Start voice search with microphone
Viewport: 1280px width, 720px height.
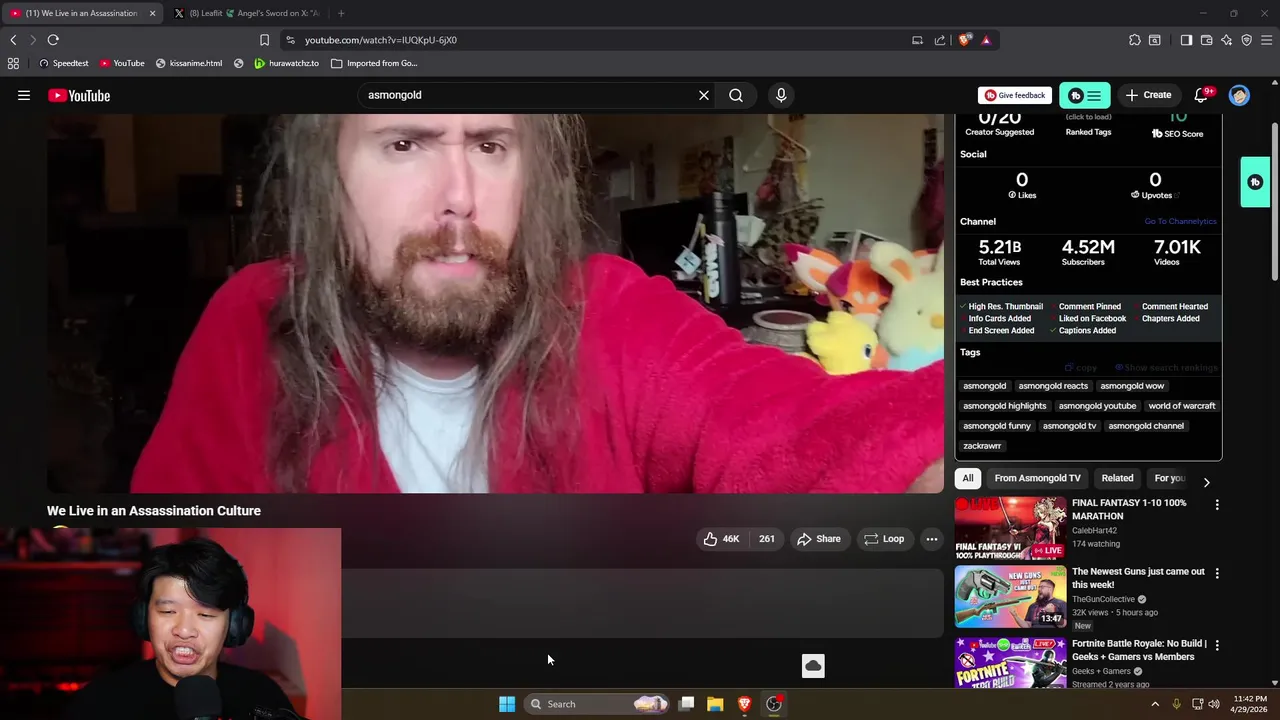point(781,95)
